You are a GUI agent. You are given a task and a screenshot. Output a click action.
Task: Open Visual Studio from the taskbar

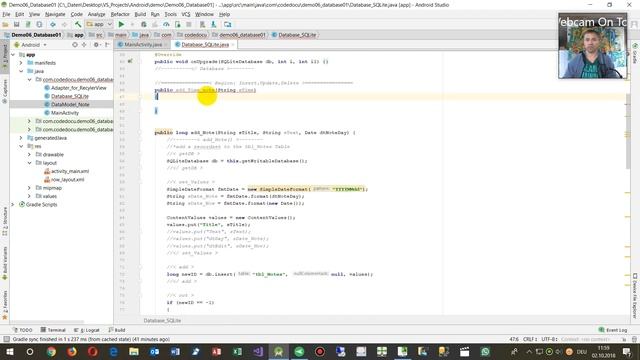(258, 351)
